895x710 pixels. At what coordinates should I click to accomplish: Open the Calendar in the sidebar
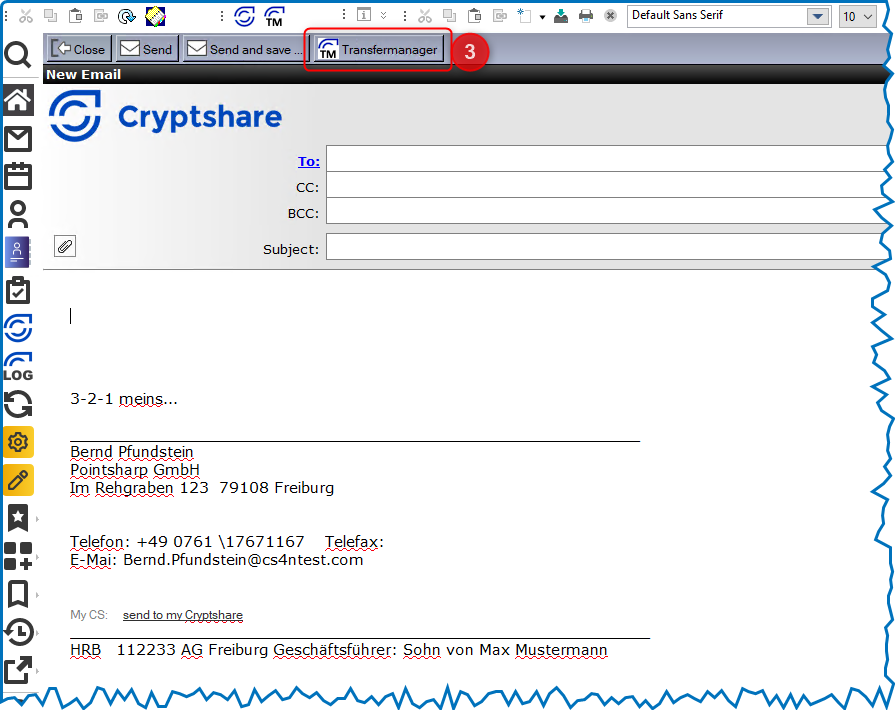point(18,176)
